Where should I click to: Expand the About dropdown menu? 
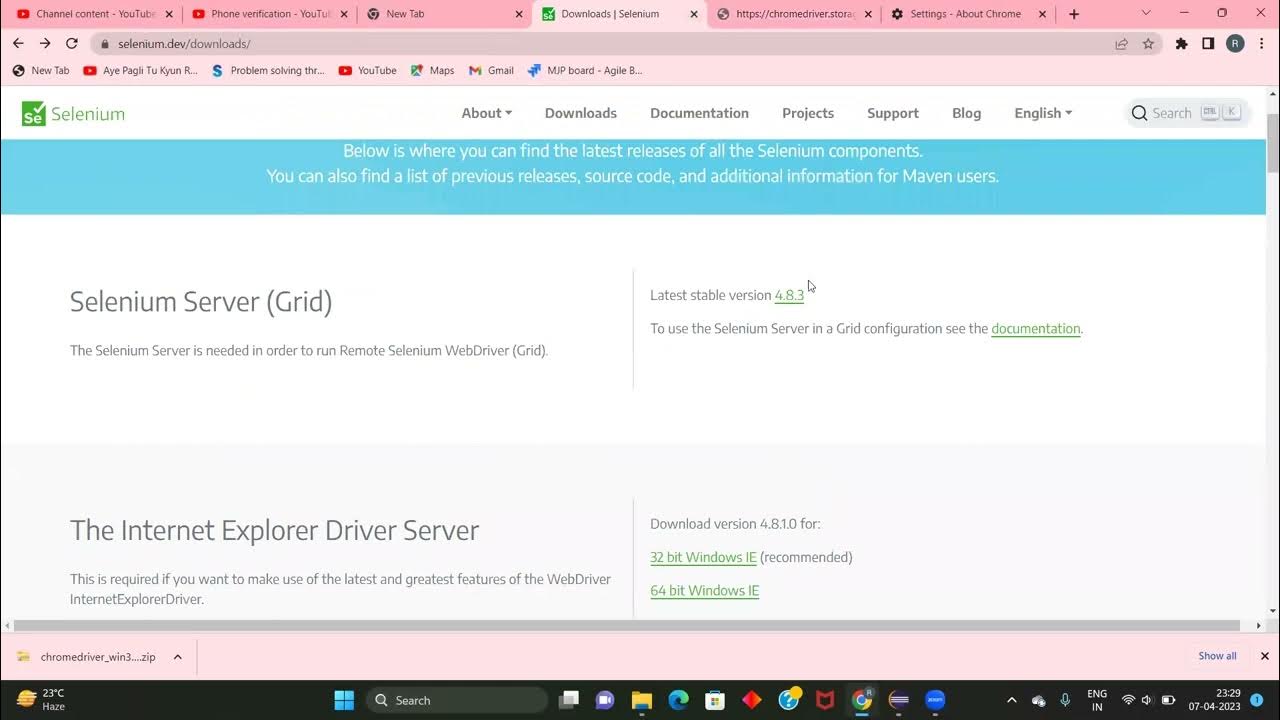coord(487,113)
